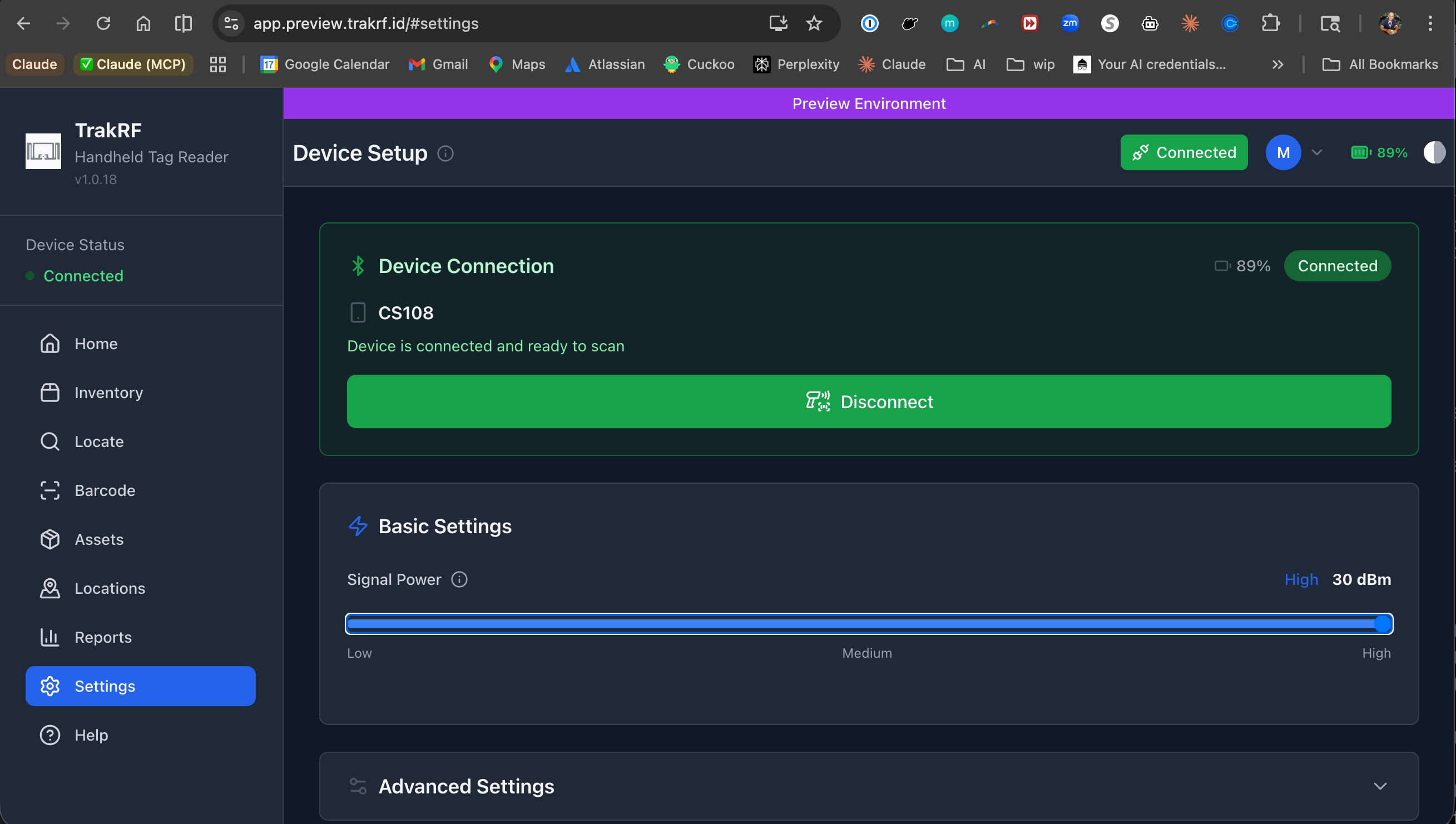The image size is (1456, 824).
Task: Show hidden bookmarks with the overflow chevron
Action: pos(1277,64)
